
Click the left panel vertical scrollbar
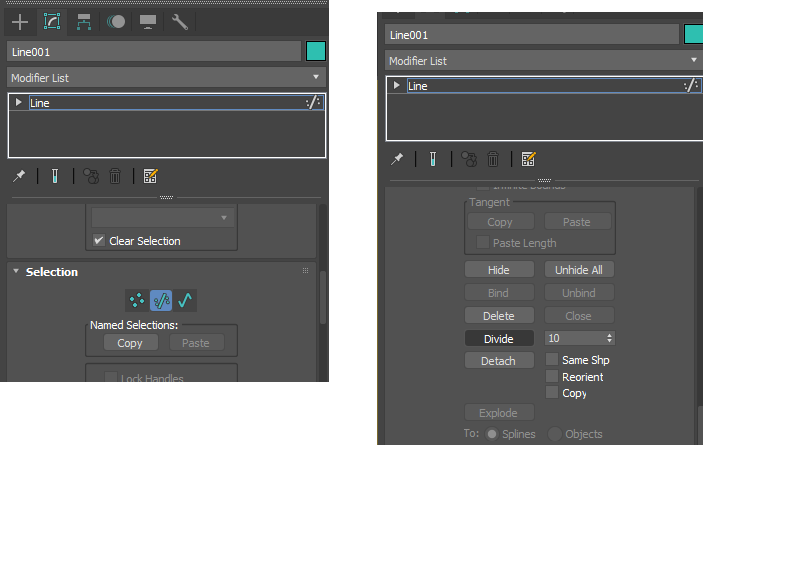[323, 297]
